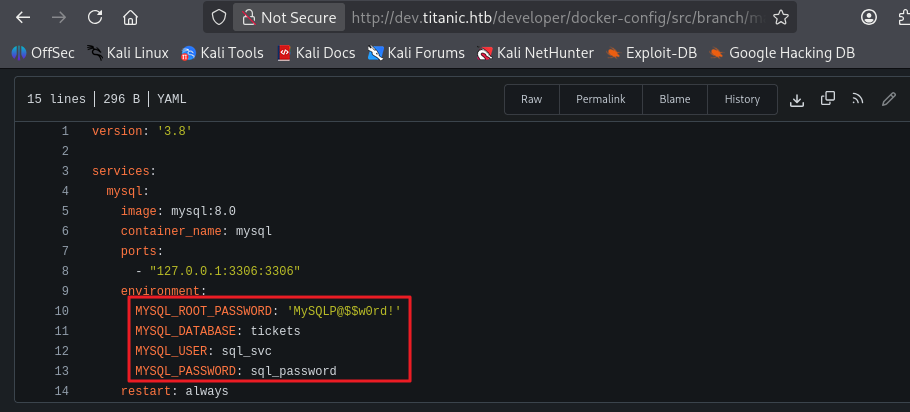Click the browser reload icon
The height and width of the screenshot is (412, 910).
tap(94, 18)
